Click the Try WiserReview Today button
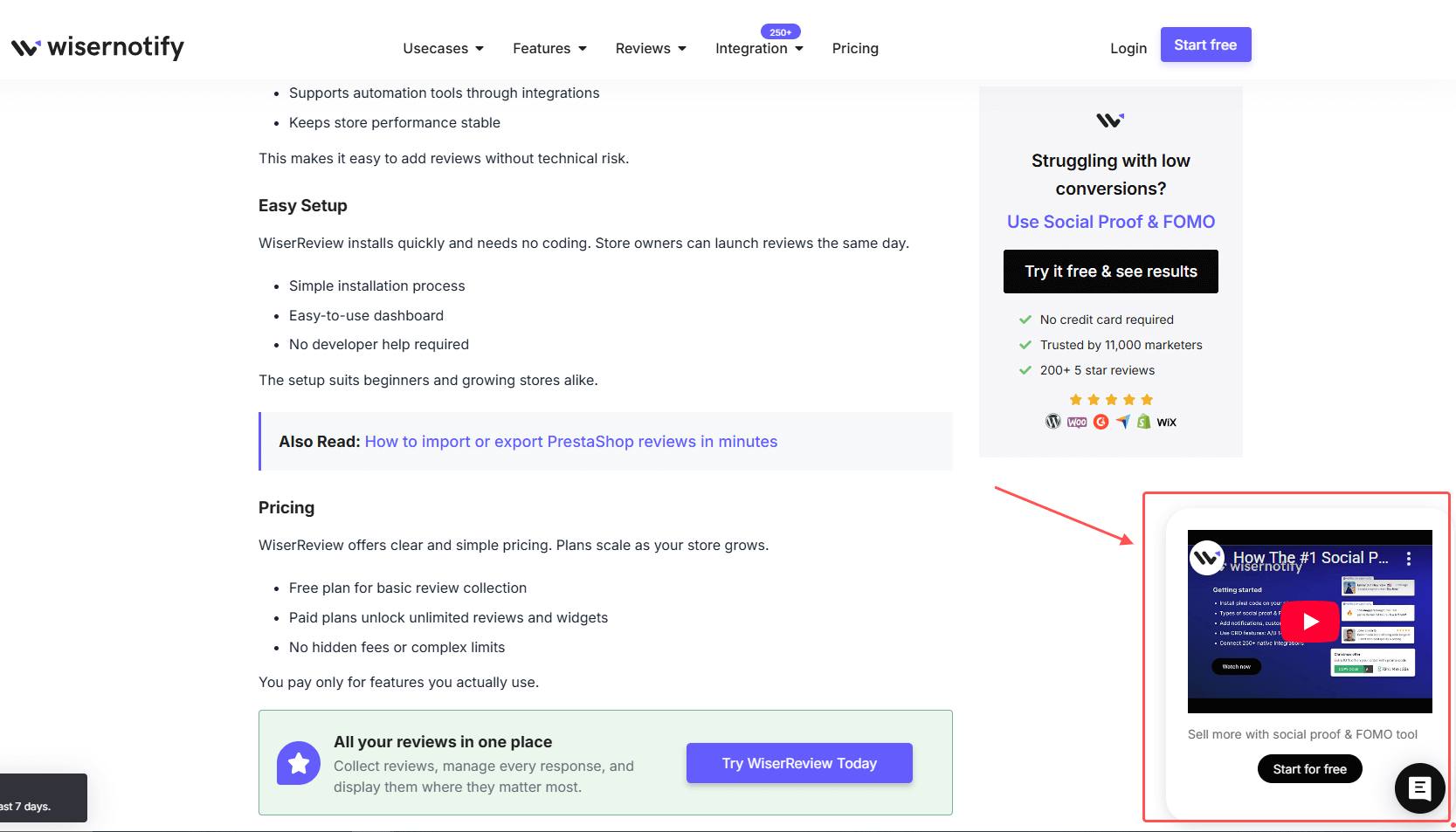The image size is (1456, 832). (x=798, y=762)
